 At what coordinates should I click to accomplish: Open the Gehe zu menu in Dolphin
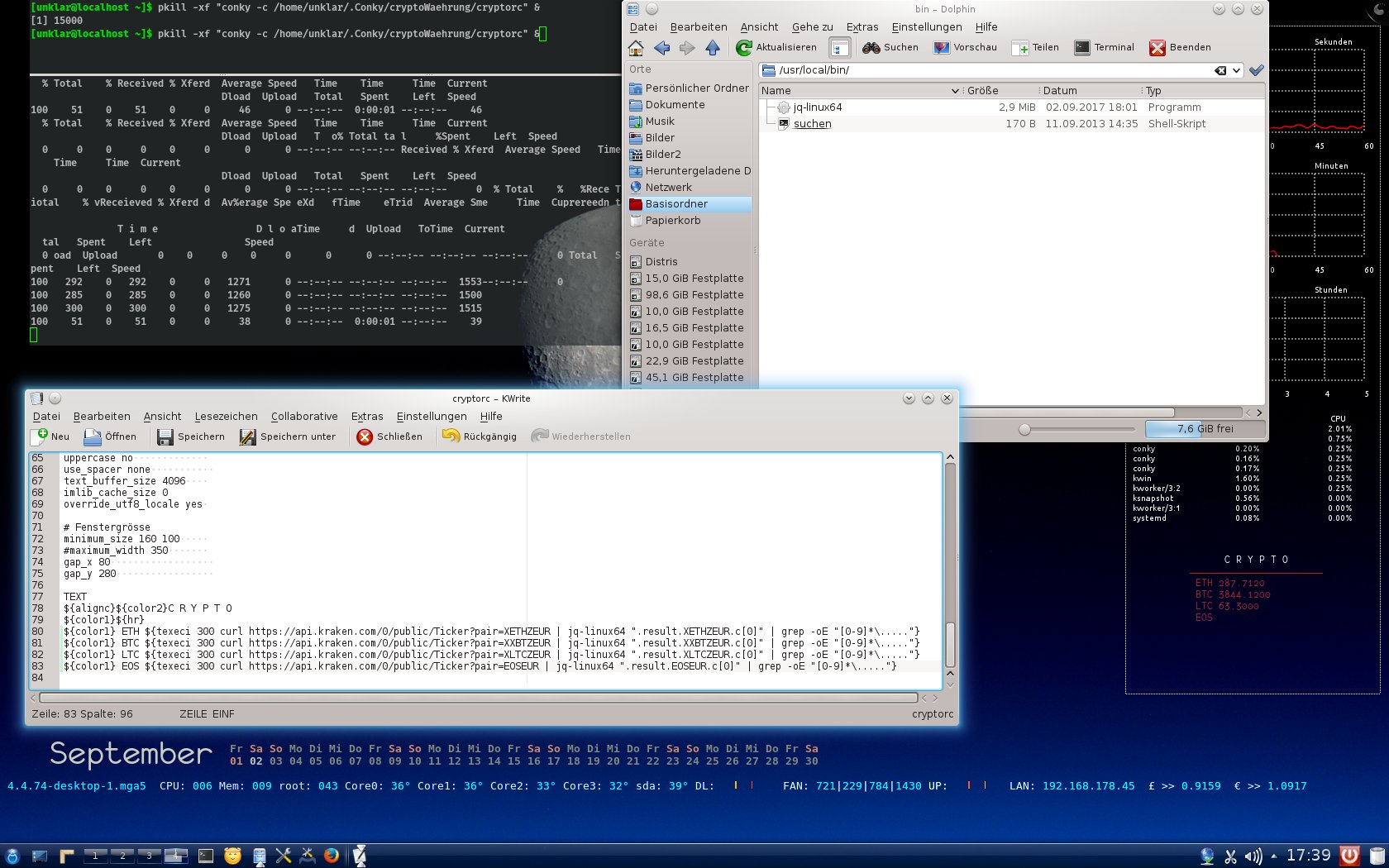coord(812,27)
